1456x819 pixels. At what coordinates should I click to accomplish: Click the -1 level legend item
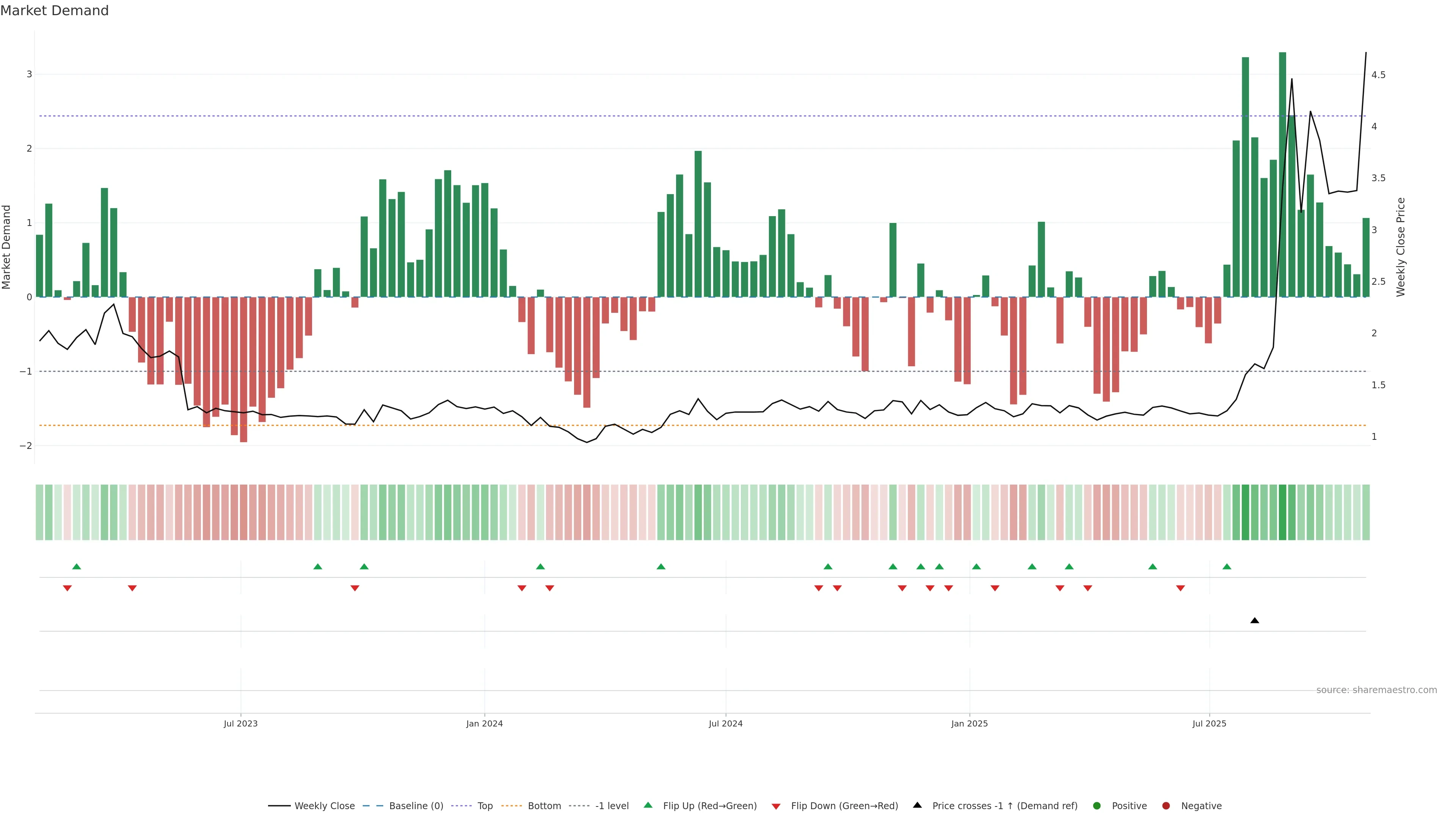[612, 806]
